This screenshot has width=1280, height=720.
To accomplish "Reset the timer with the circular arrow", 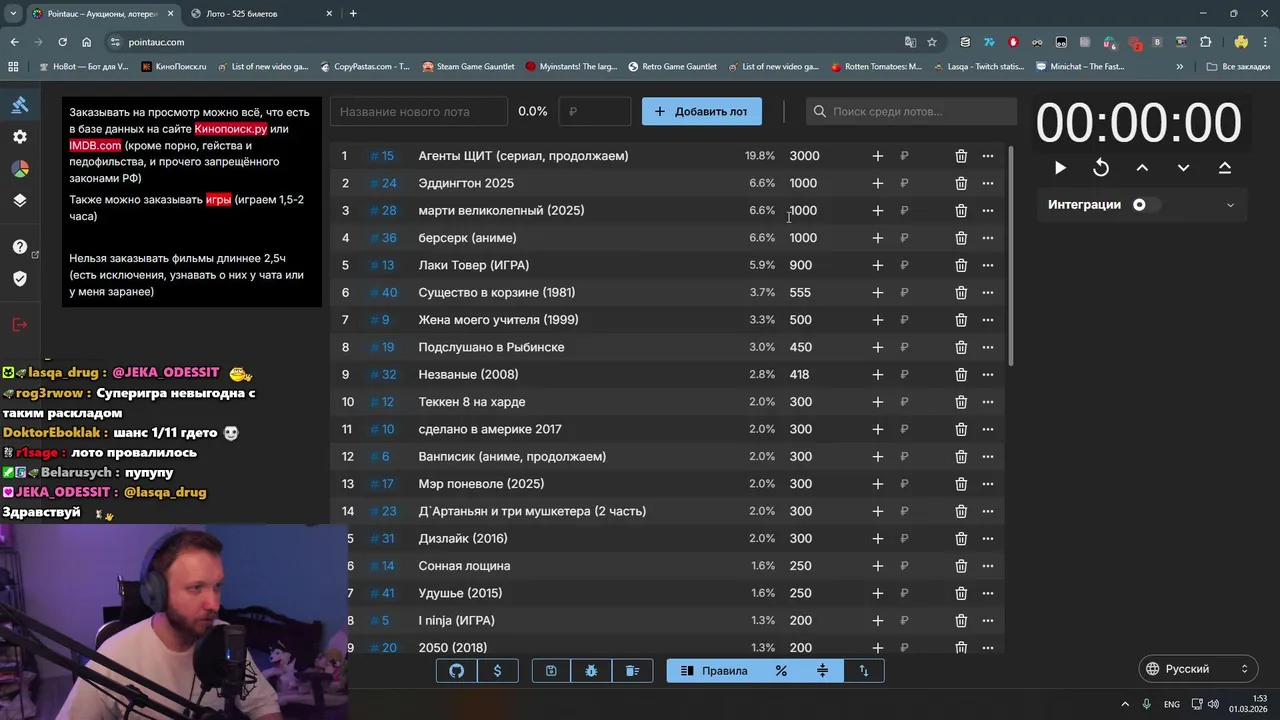I will pos(1101,168).
